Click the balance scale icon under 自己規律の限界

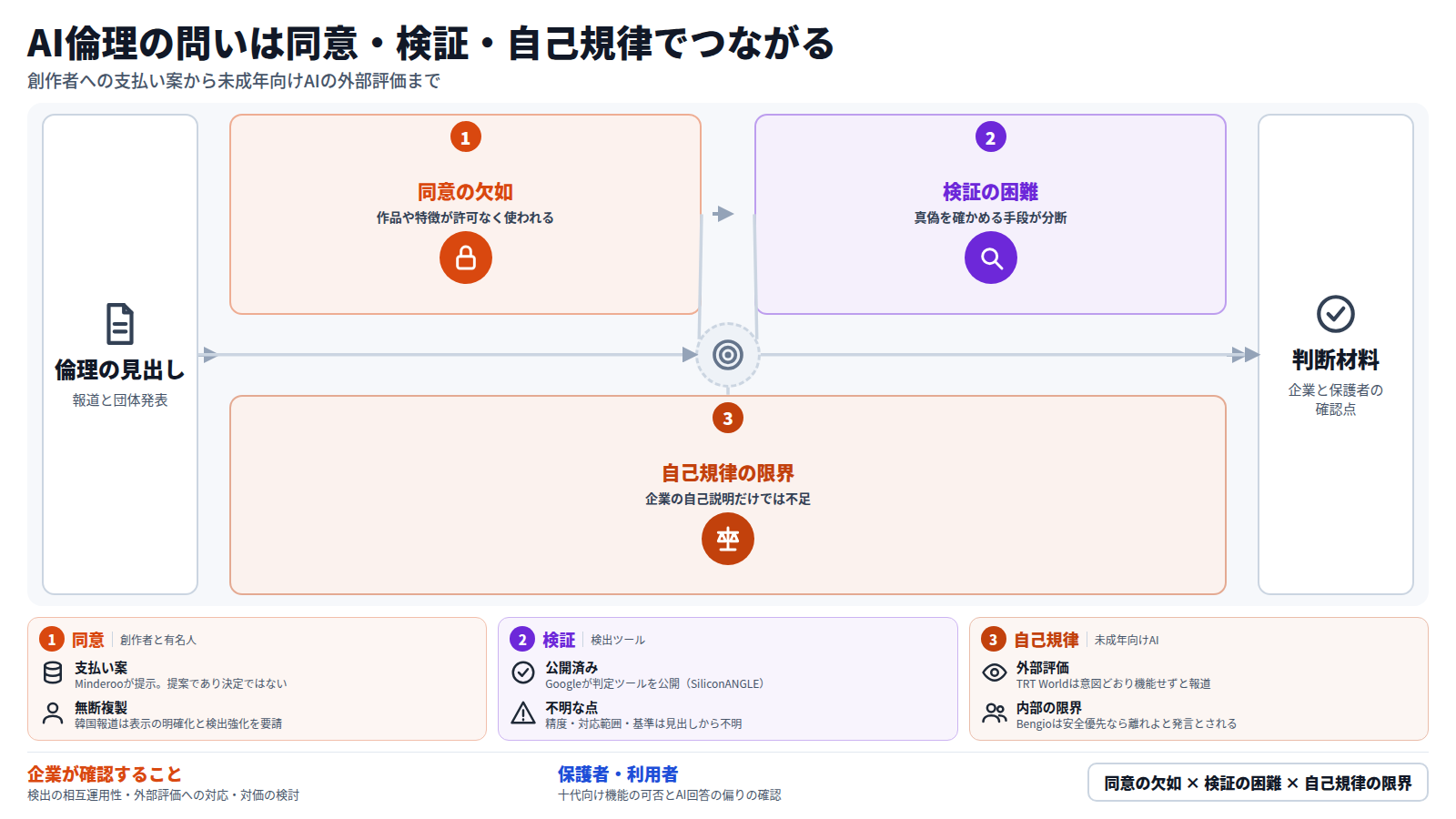(x=728, y=539)
